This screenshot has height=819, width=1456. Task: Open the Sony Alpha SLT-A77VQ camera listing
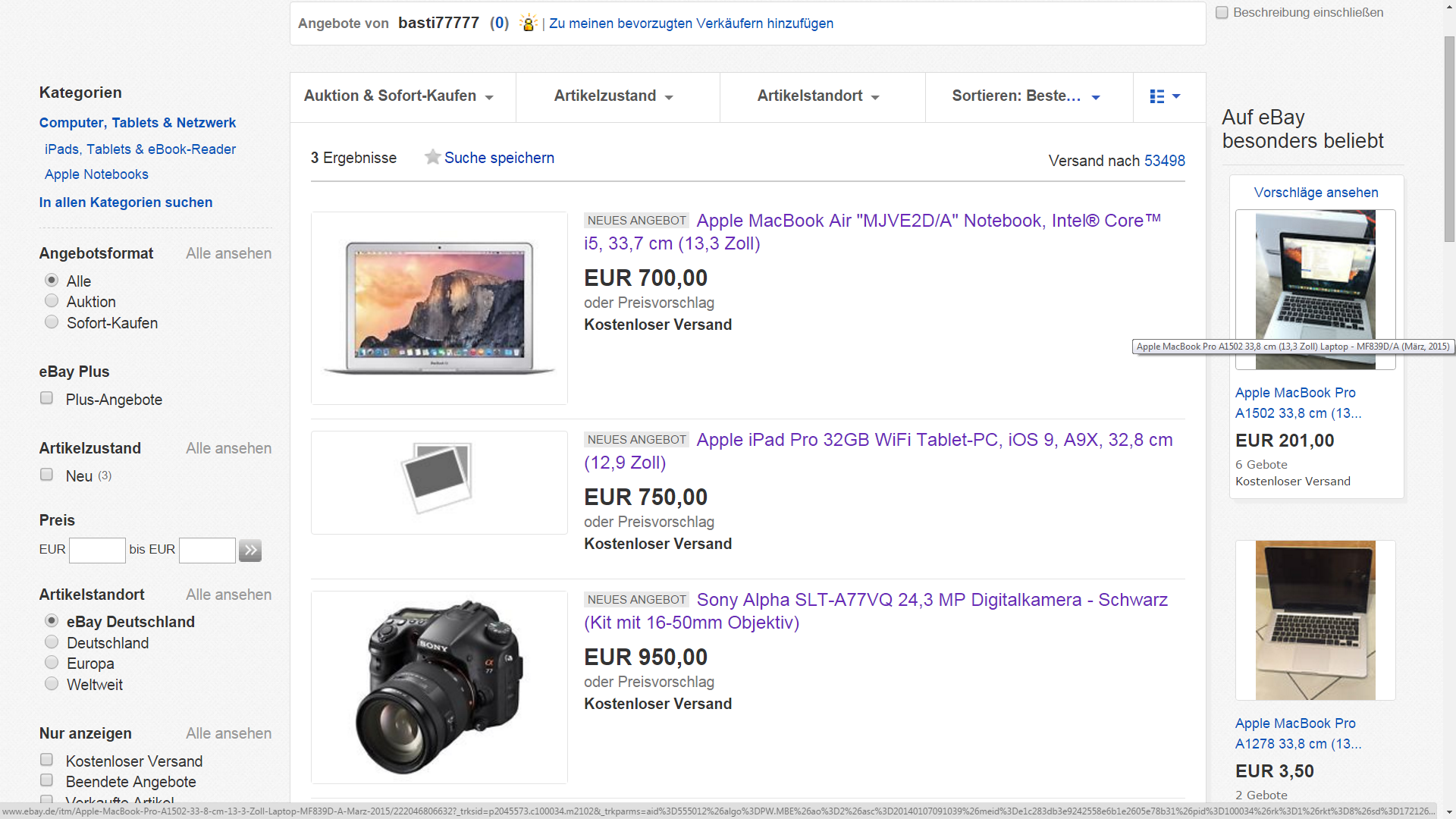point(876,611)
